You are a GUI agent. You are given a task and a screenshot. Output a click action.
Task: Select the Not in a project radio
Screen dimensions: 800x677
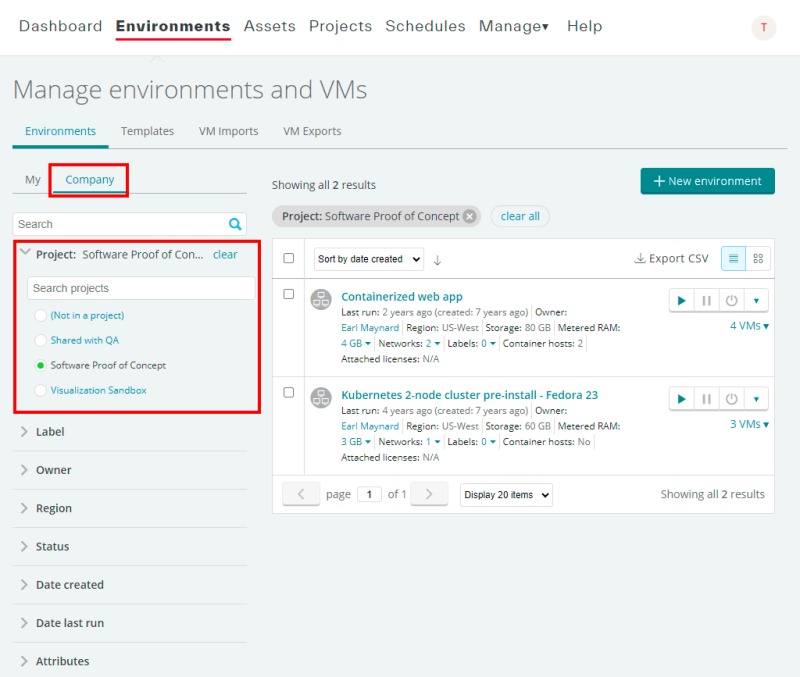point(40,315)
